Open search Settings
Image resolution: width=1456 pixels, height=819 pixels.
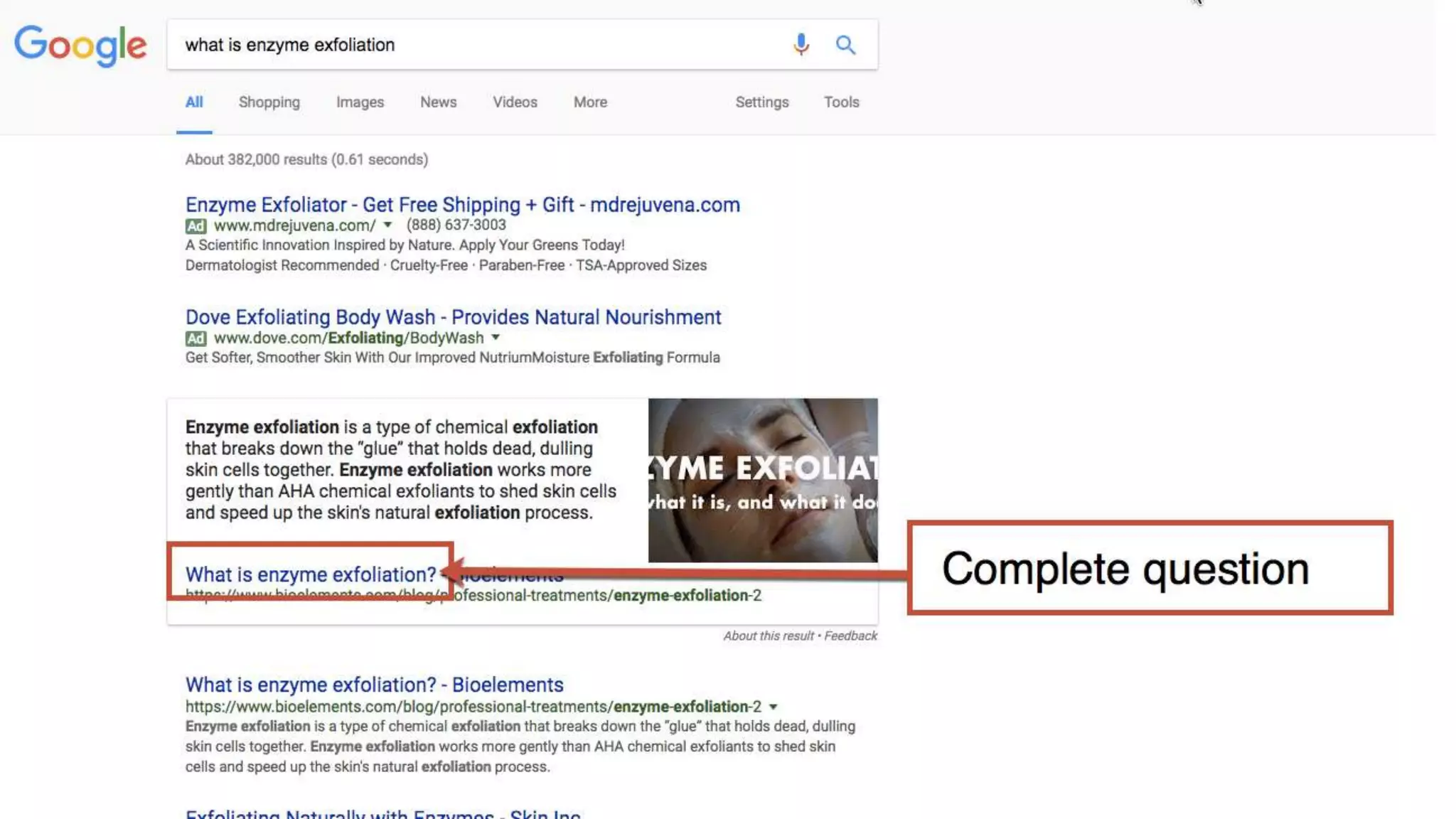point(761,102)
